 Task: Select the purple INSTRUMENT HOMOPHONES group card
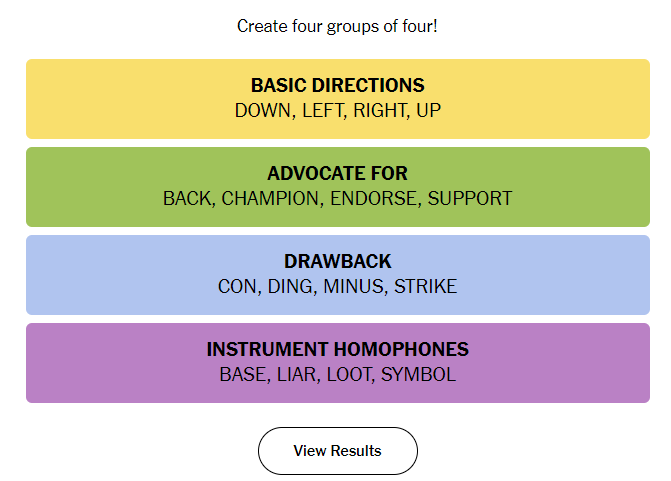coord(338,363)
